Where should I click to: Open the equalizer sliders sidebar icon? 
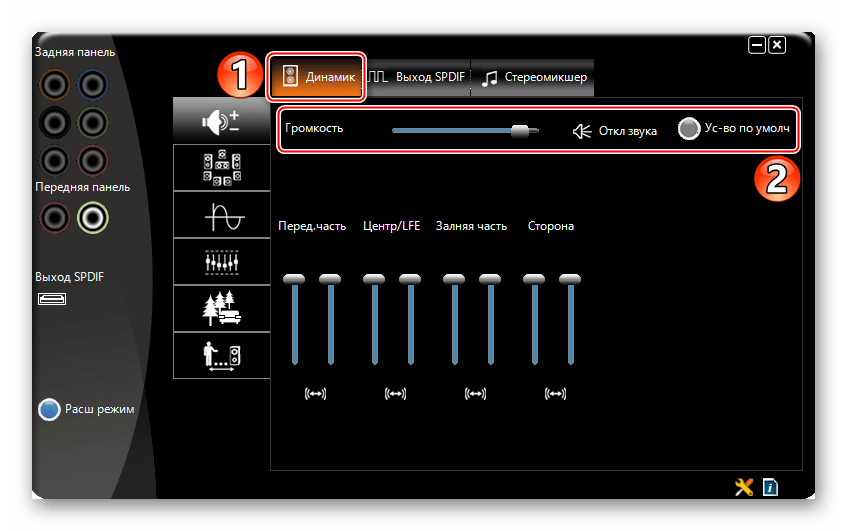coord(221,262)
